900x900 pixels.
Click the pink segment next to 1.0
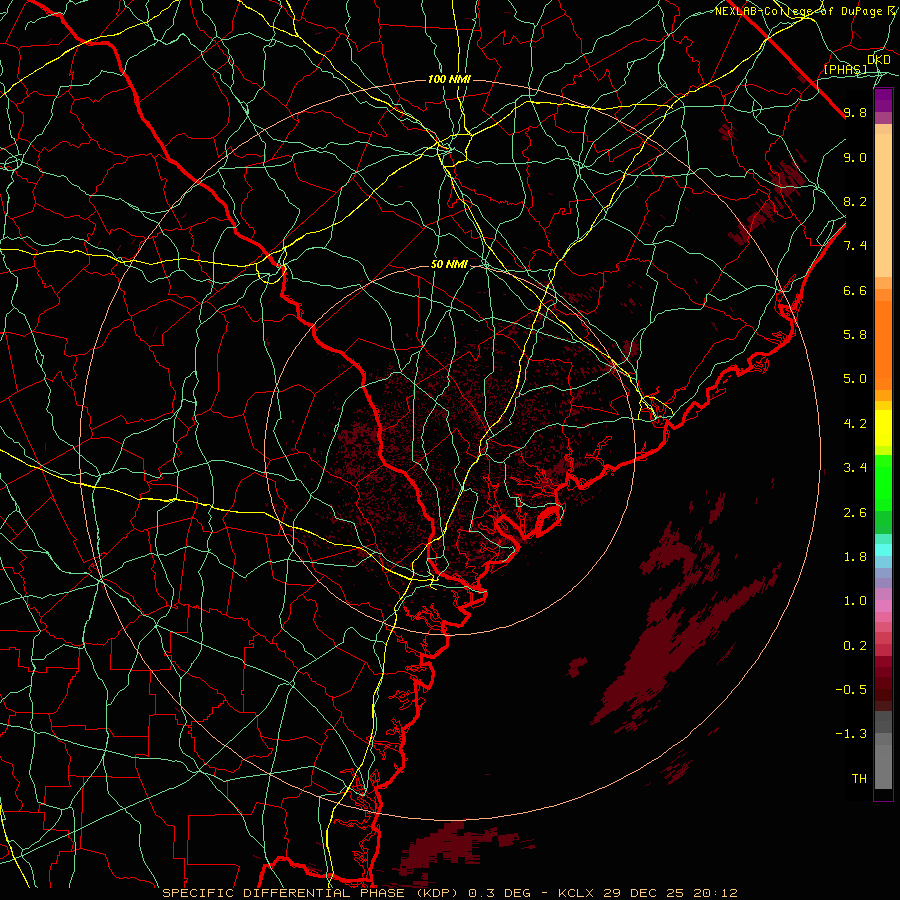tap(883, 604)
